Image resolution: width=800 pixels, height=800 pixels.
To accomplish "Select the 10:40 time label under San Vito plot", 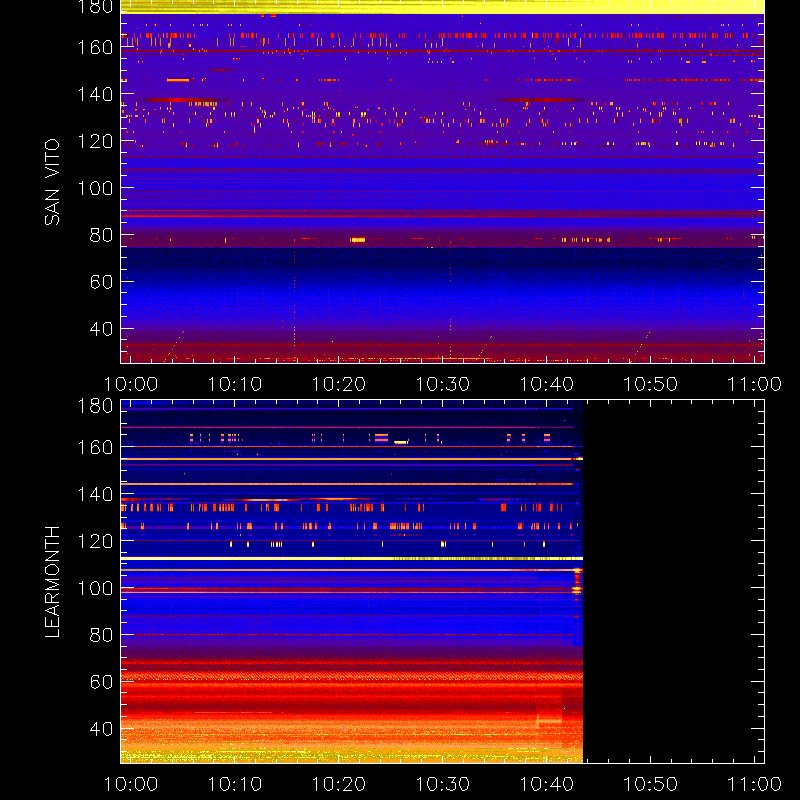I will (x=546, y=384).
